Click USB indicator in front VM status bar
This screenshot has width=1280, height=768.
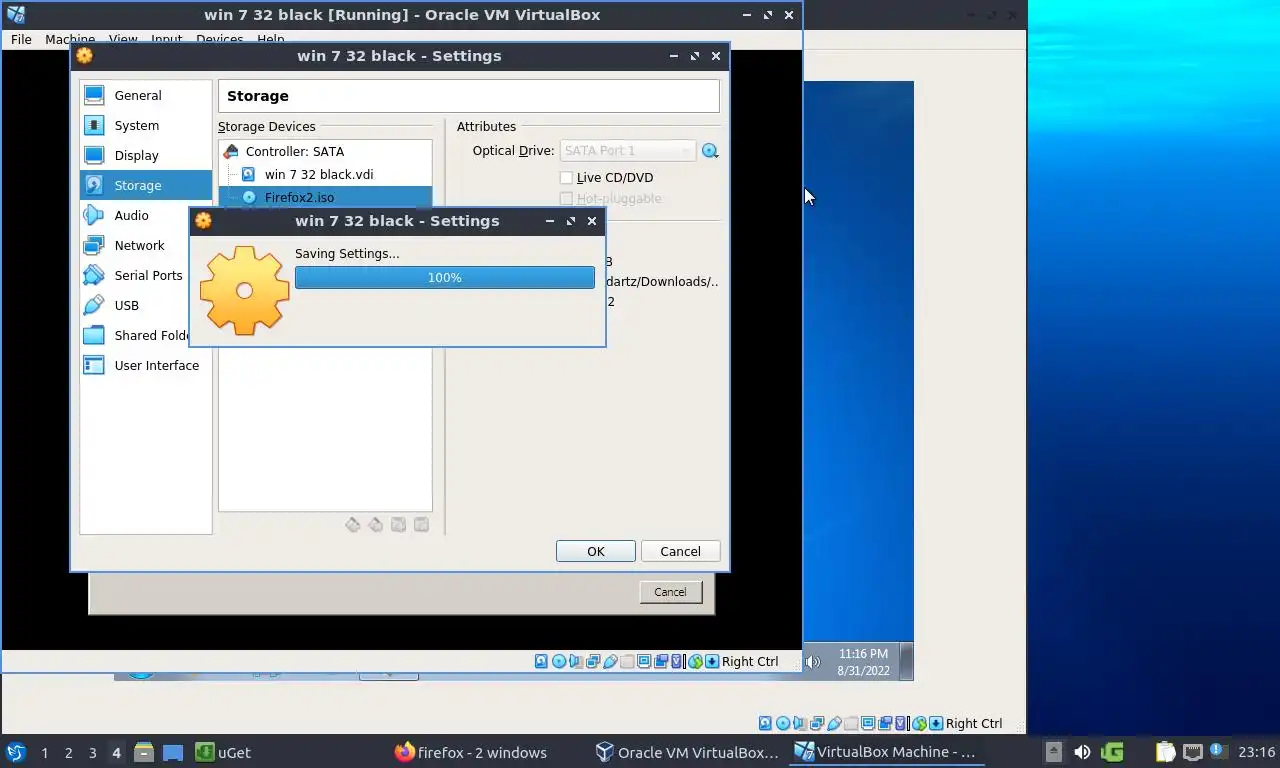tap(610, 661)
